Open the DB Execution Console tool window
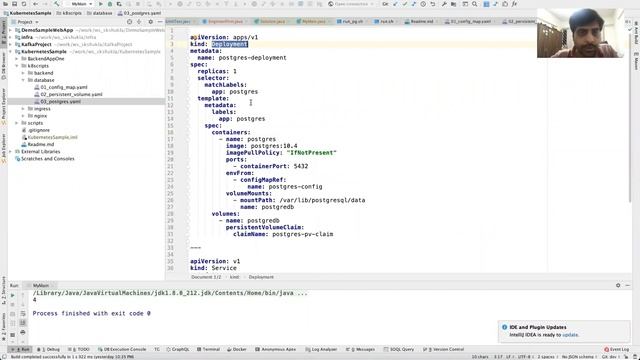 coord(122,349)
